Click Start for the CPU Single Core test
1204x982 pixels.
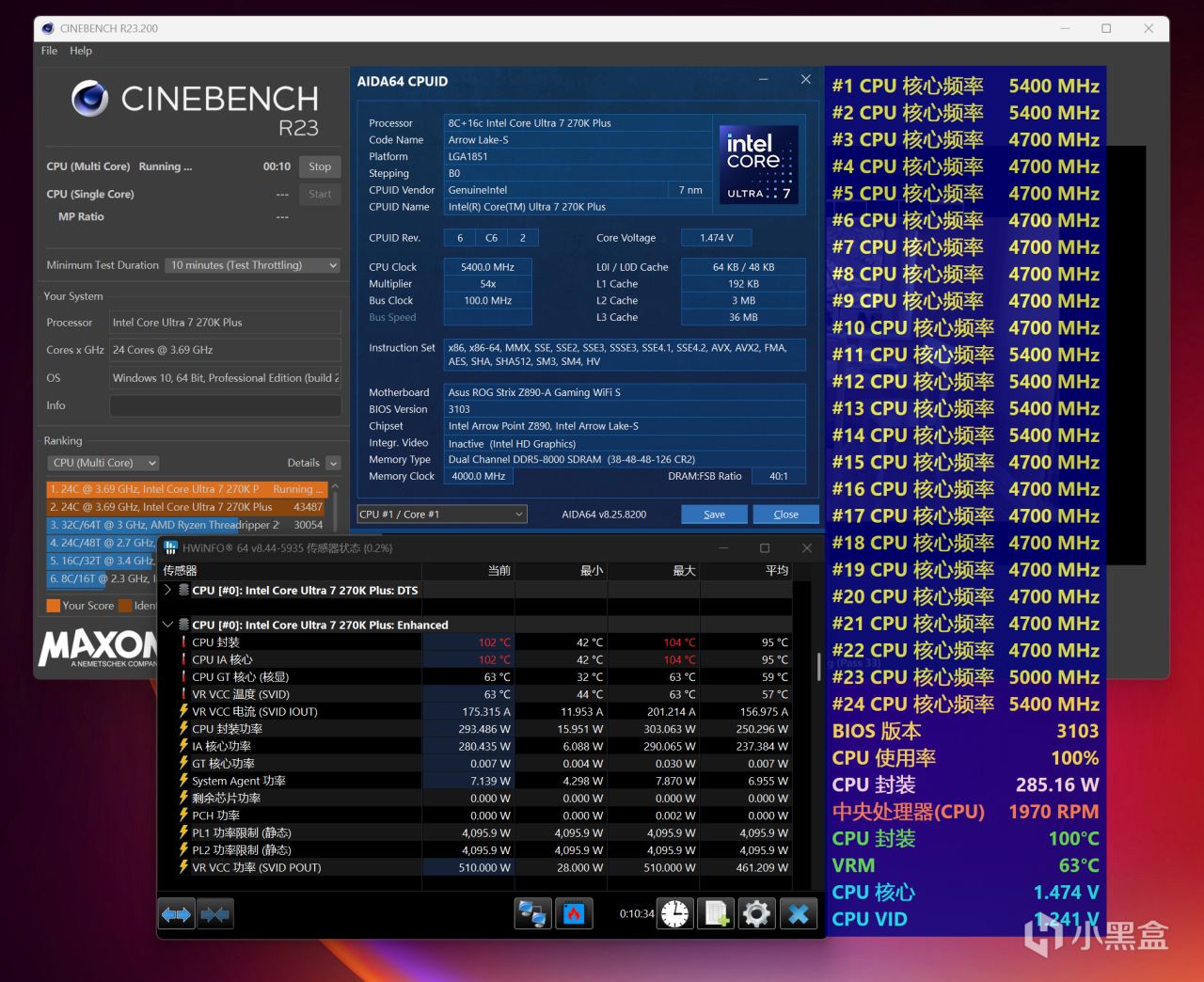click(x=320, y=195)
